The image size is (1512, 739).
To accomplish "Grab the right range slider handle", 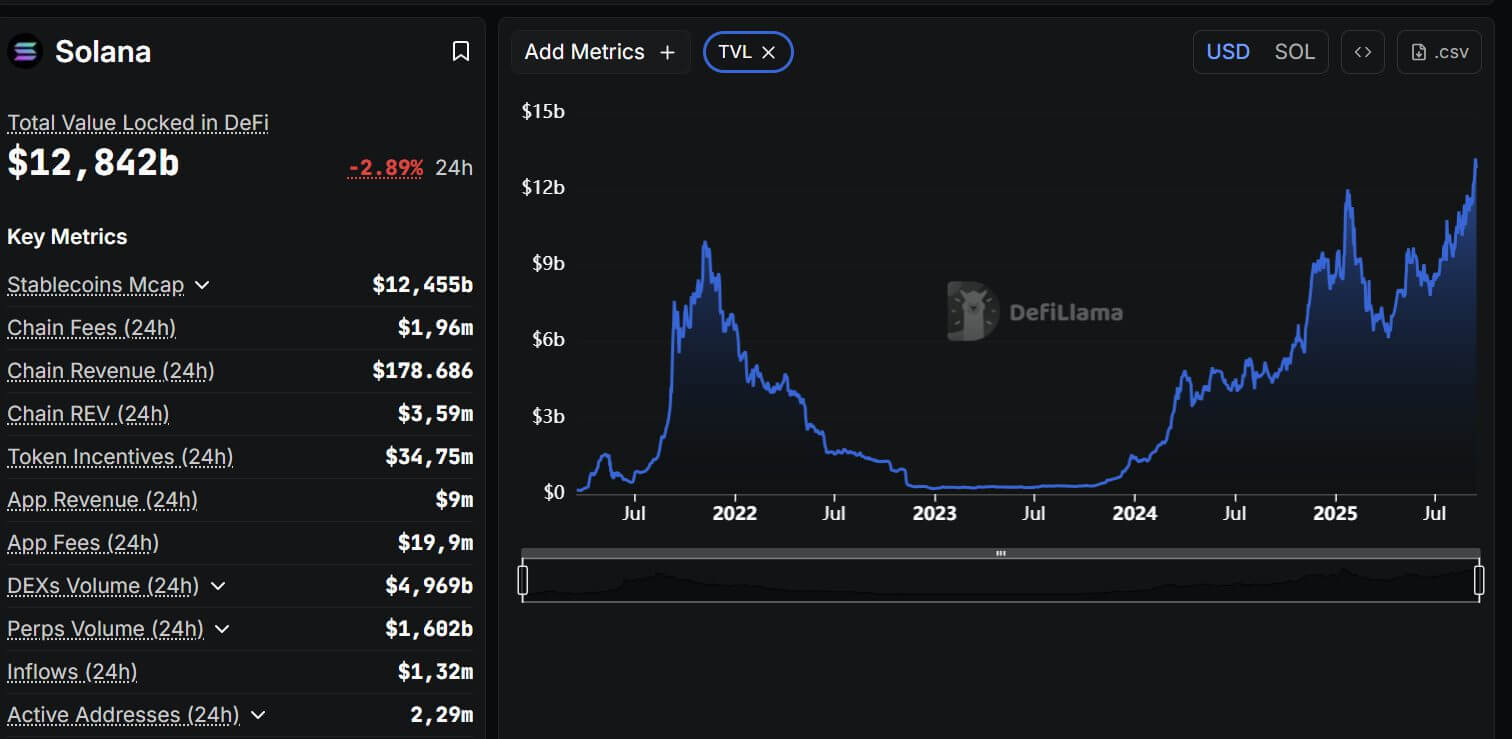I will pyautogui.click(x=1479, y=580).
